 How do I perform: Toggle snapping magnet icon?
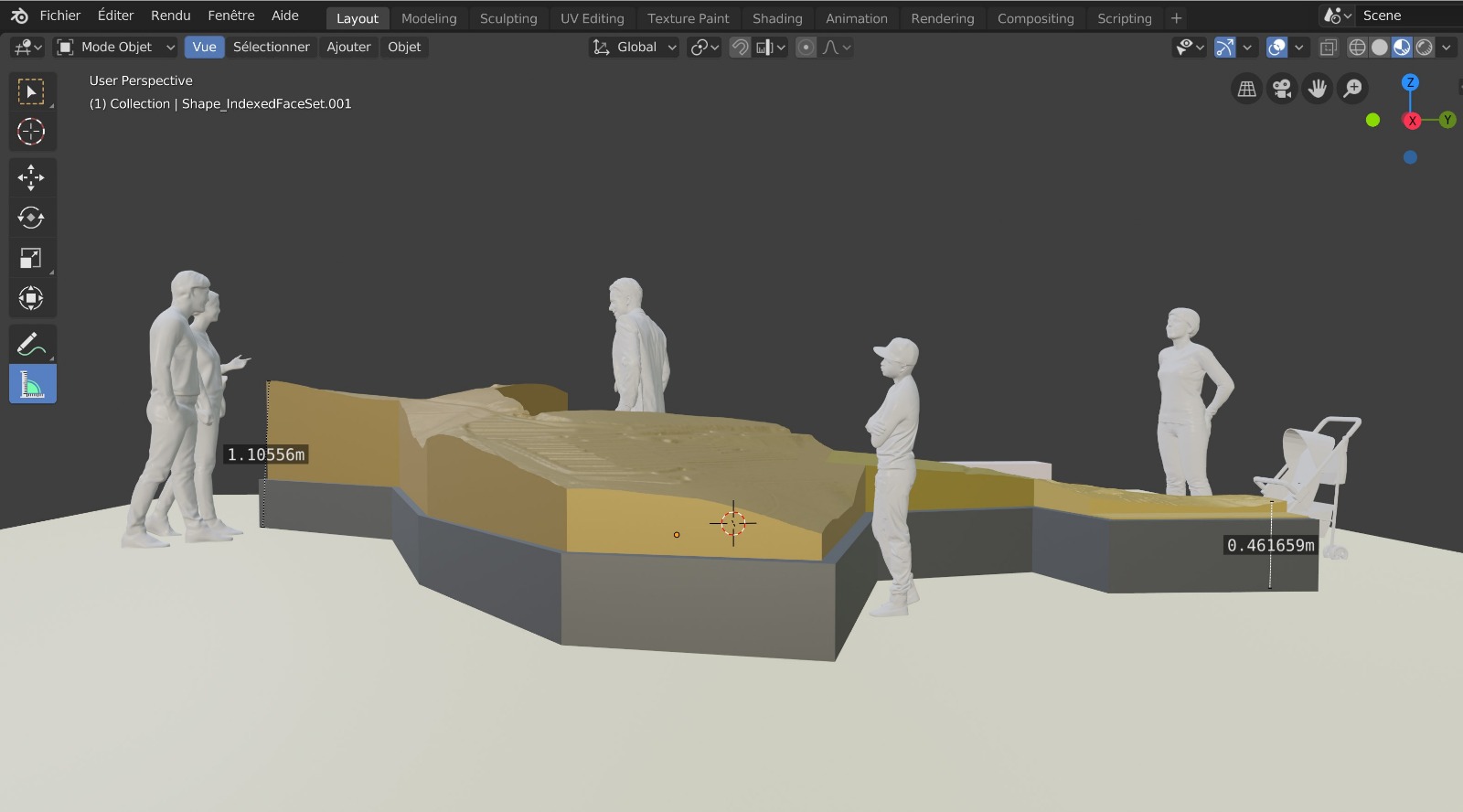coord(740,48)
